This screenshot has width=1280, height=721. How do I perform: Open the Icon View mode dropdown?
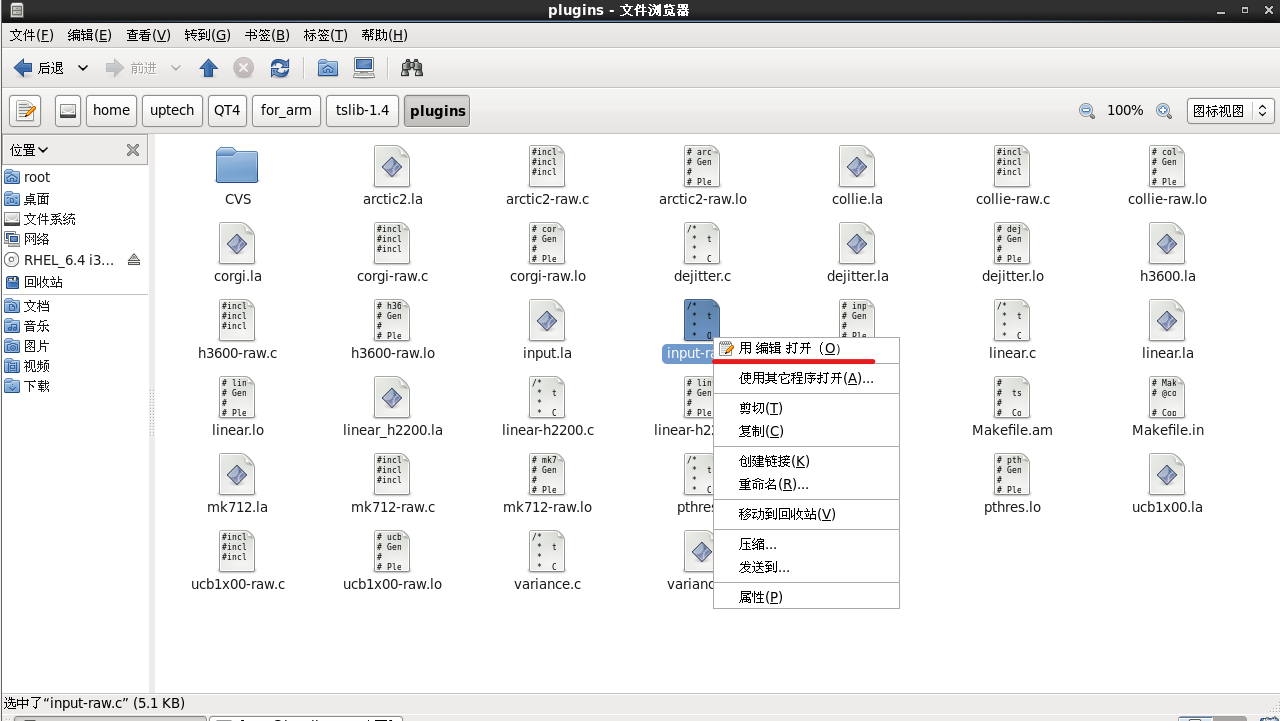[x=1230, y=111]
